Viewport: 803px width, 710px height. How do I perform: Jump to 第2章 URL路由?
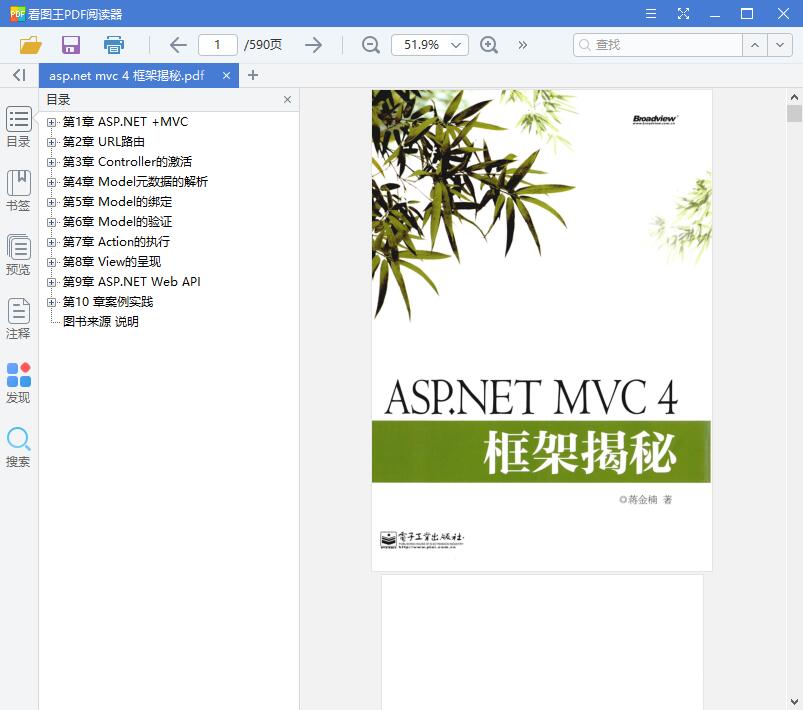[x=104, y=142]
